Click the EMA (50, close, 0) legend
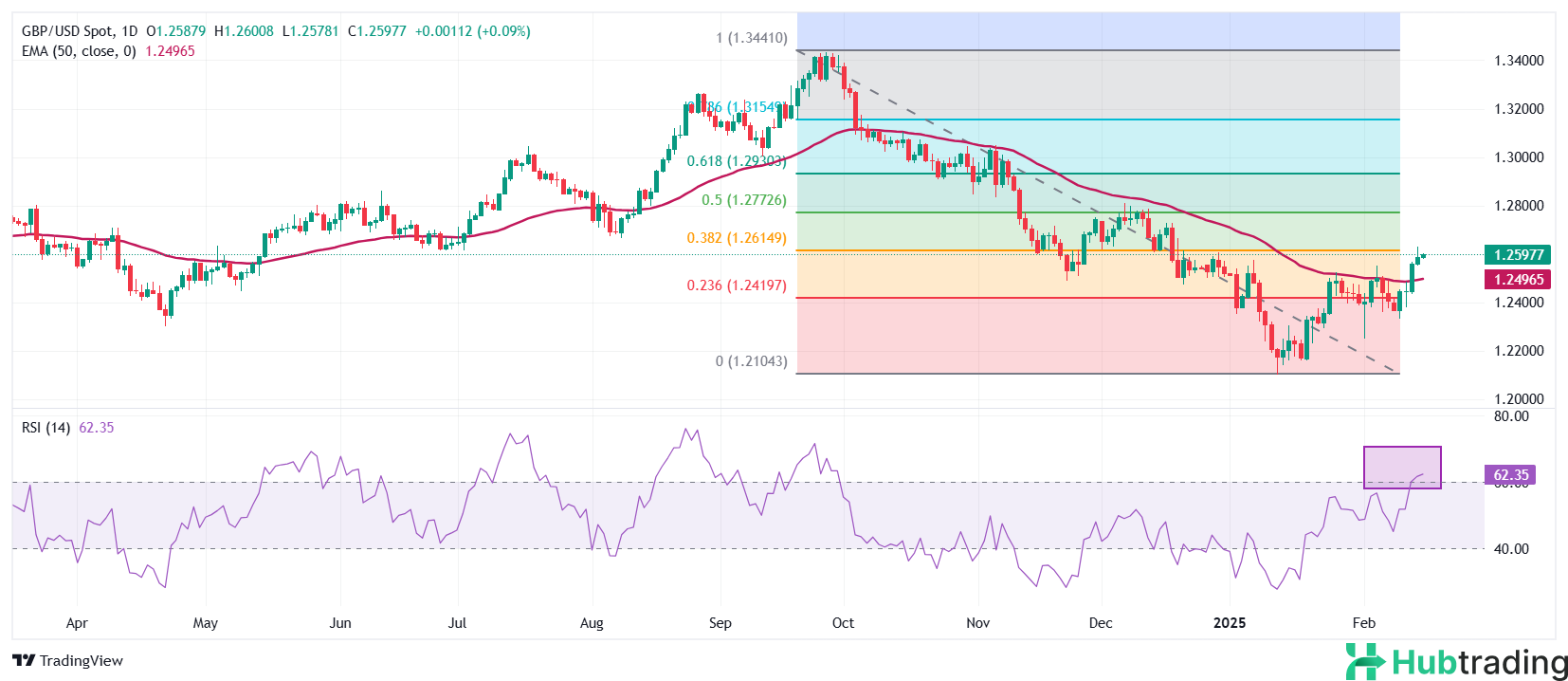 point(79,51)
